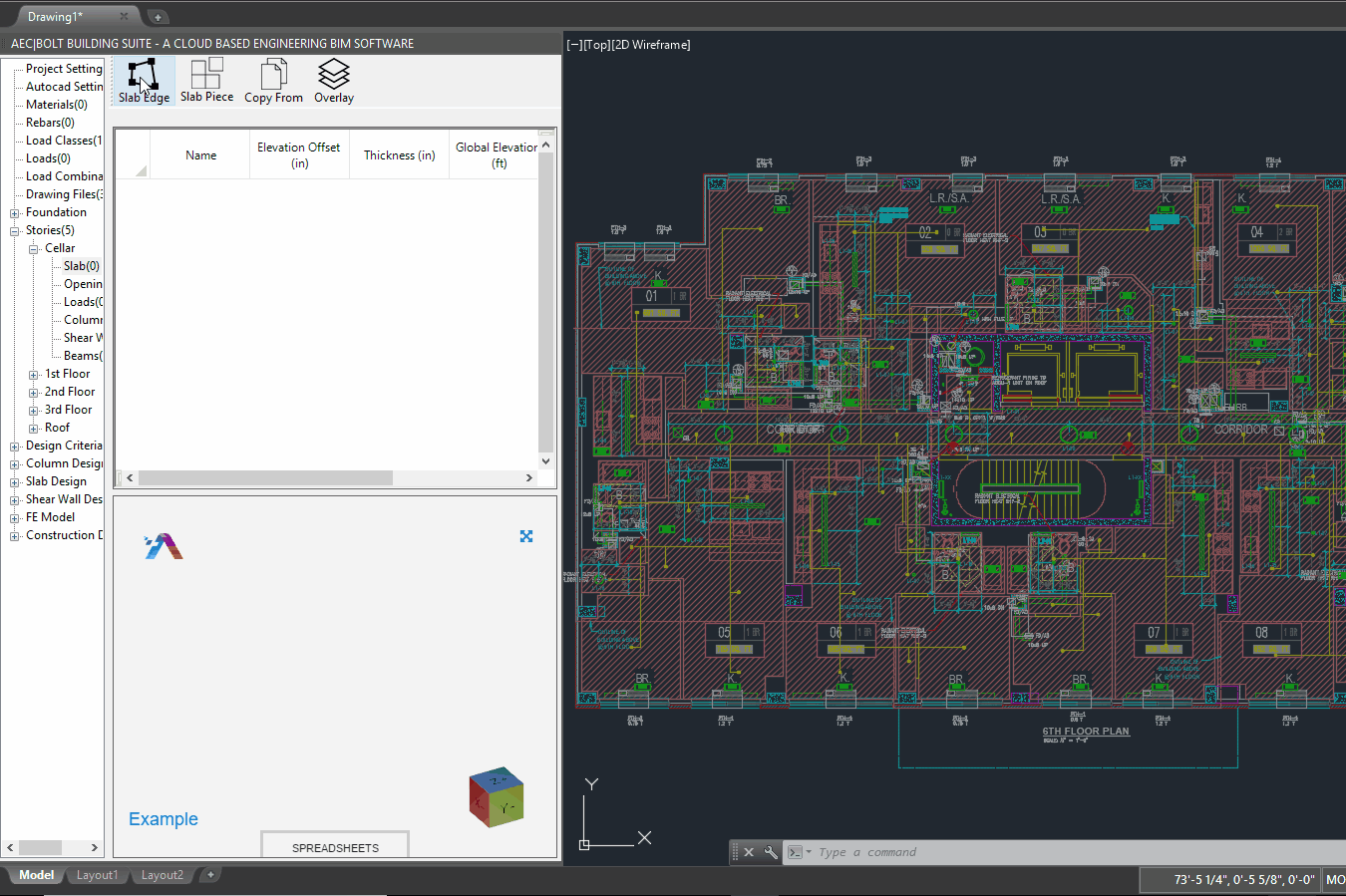Collapse the Cellar story node
Viewport: 1346px width, 896px height.
click(33, 248)
